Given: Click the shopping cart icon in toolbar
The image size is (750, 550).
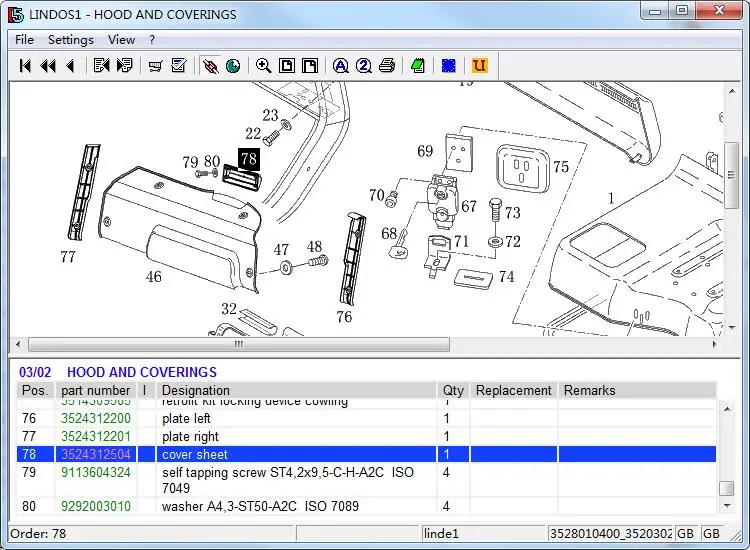Looking at the screenshot, I should point(155,66).
